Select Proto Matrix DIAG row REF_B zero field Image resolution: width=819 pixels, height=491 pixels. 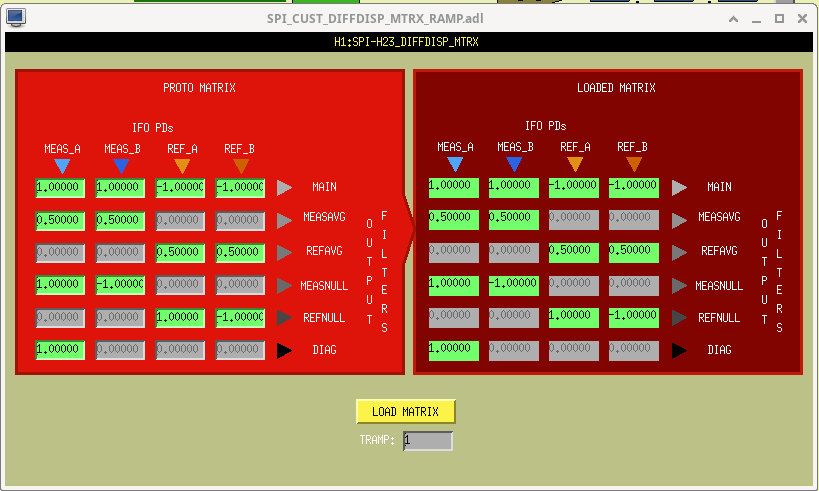pyautogui.click(x=240, y=350)
